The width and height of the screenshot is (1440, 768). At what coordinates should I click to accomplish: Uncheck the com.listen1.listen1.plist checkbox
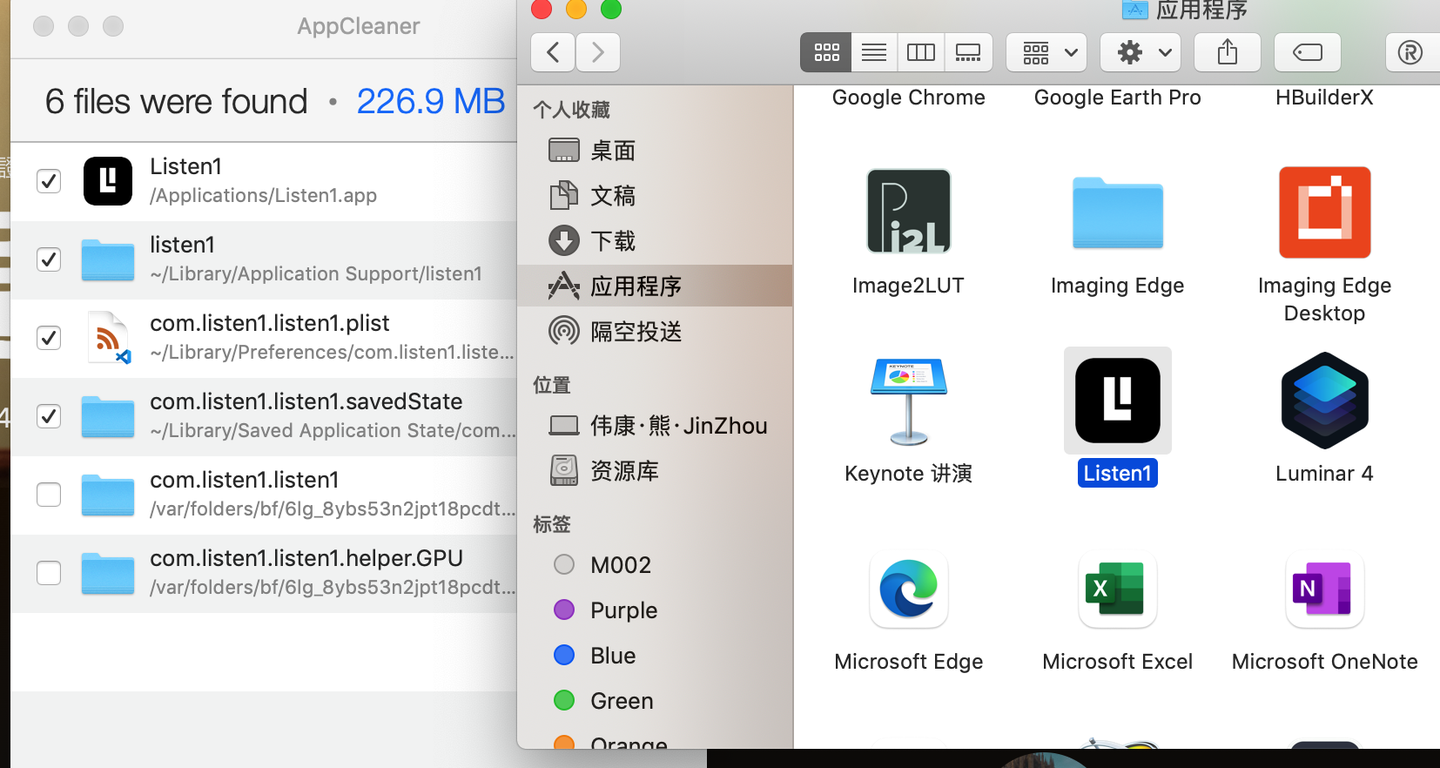48,338
